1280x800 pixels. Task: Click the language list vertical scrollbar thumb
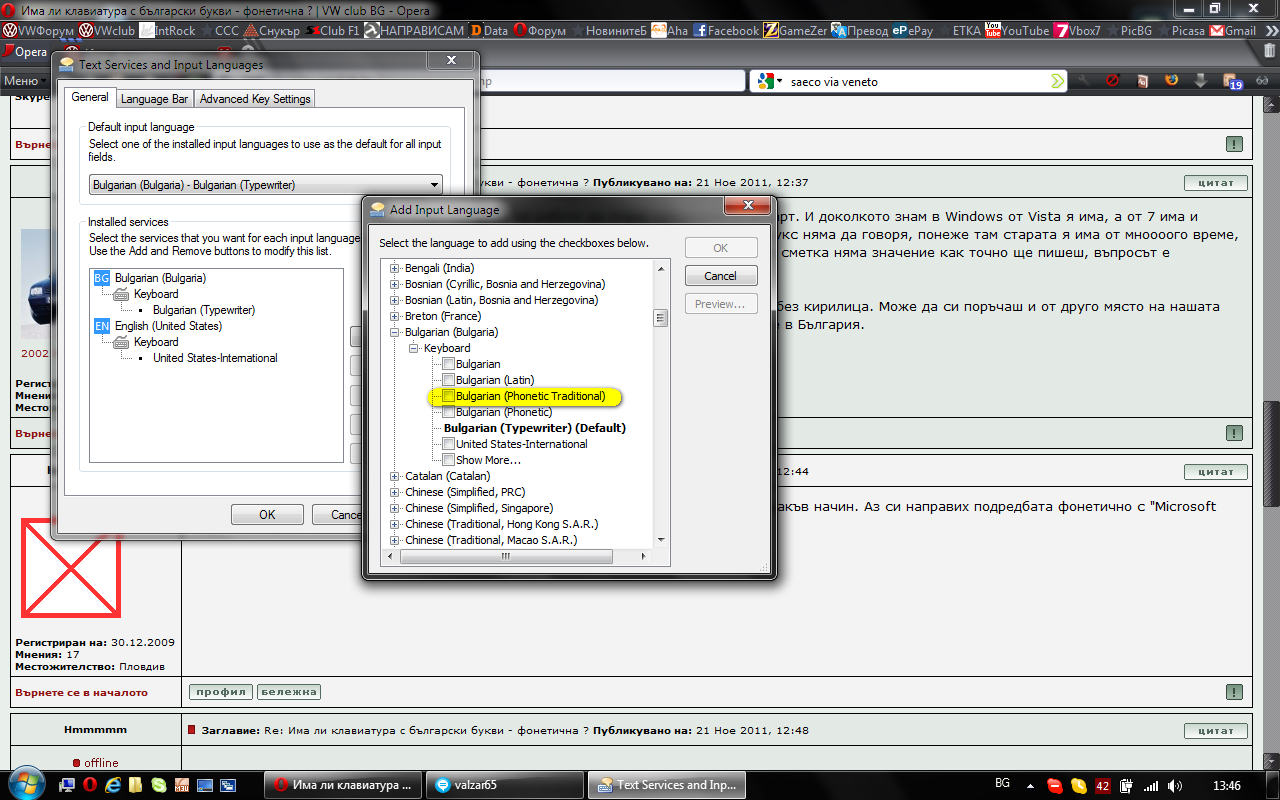point(660,318)
